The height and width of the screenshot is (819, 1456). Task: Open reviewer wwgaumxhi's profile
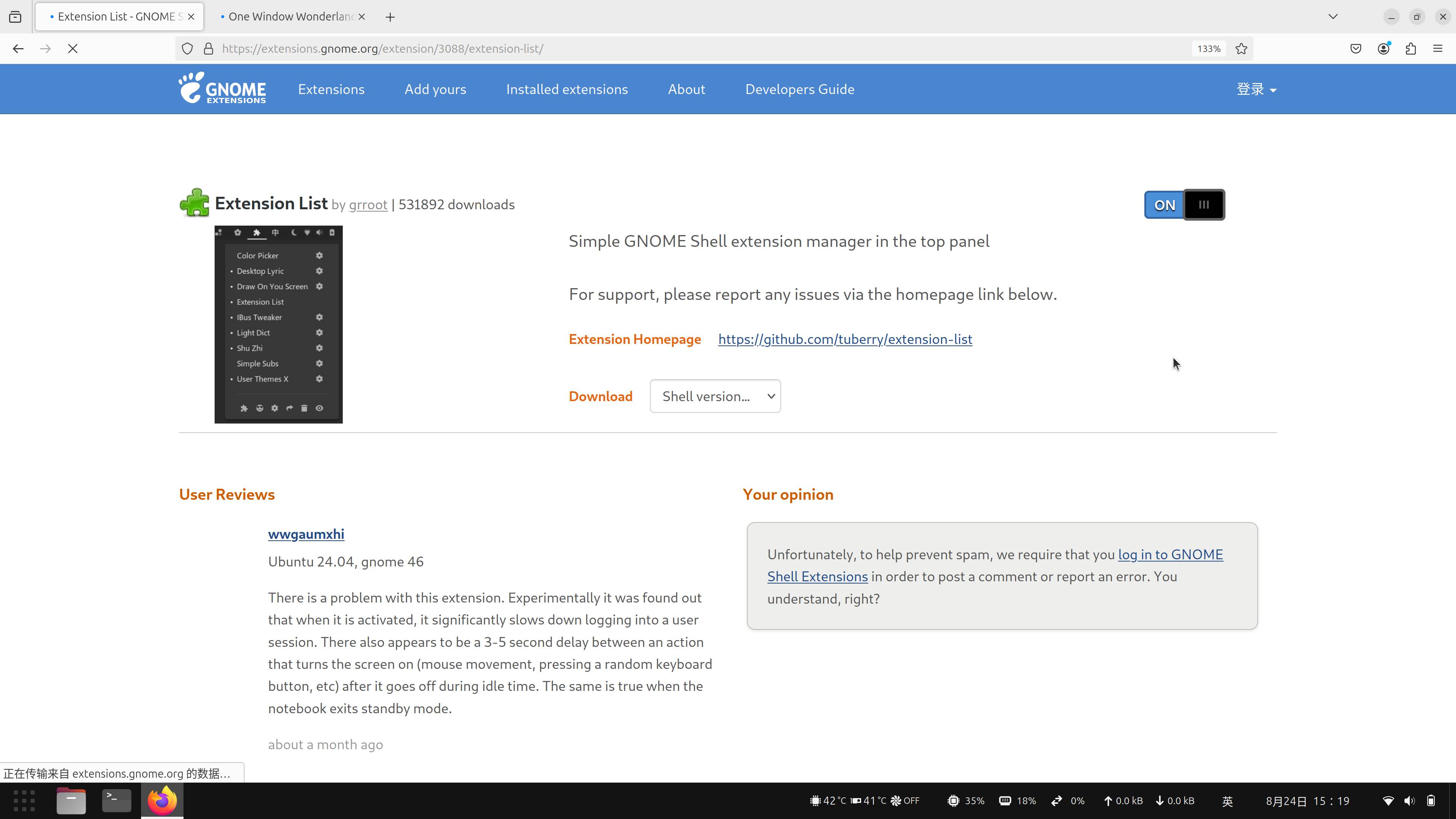(x=306, y=534)
